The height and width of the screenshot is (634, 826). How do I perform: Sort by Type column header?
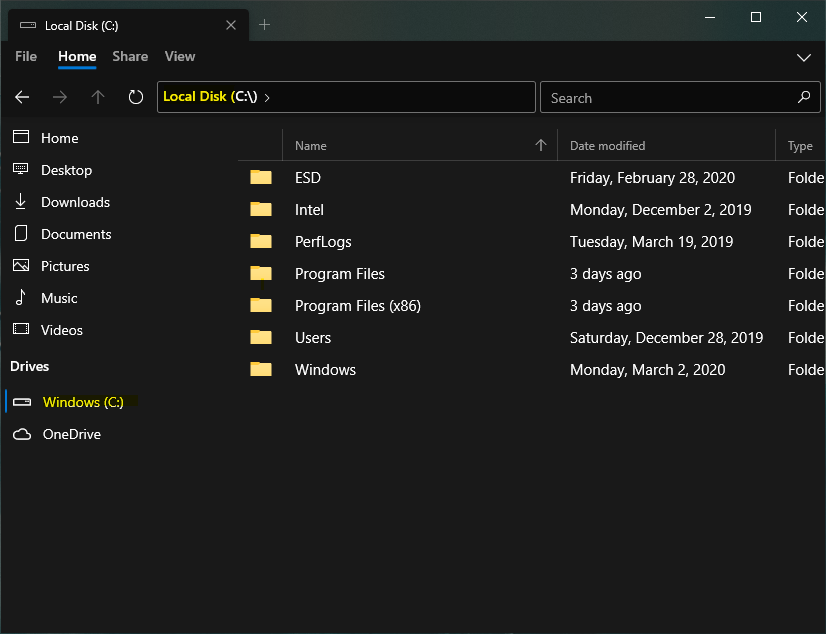pos(801,145)
